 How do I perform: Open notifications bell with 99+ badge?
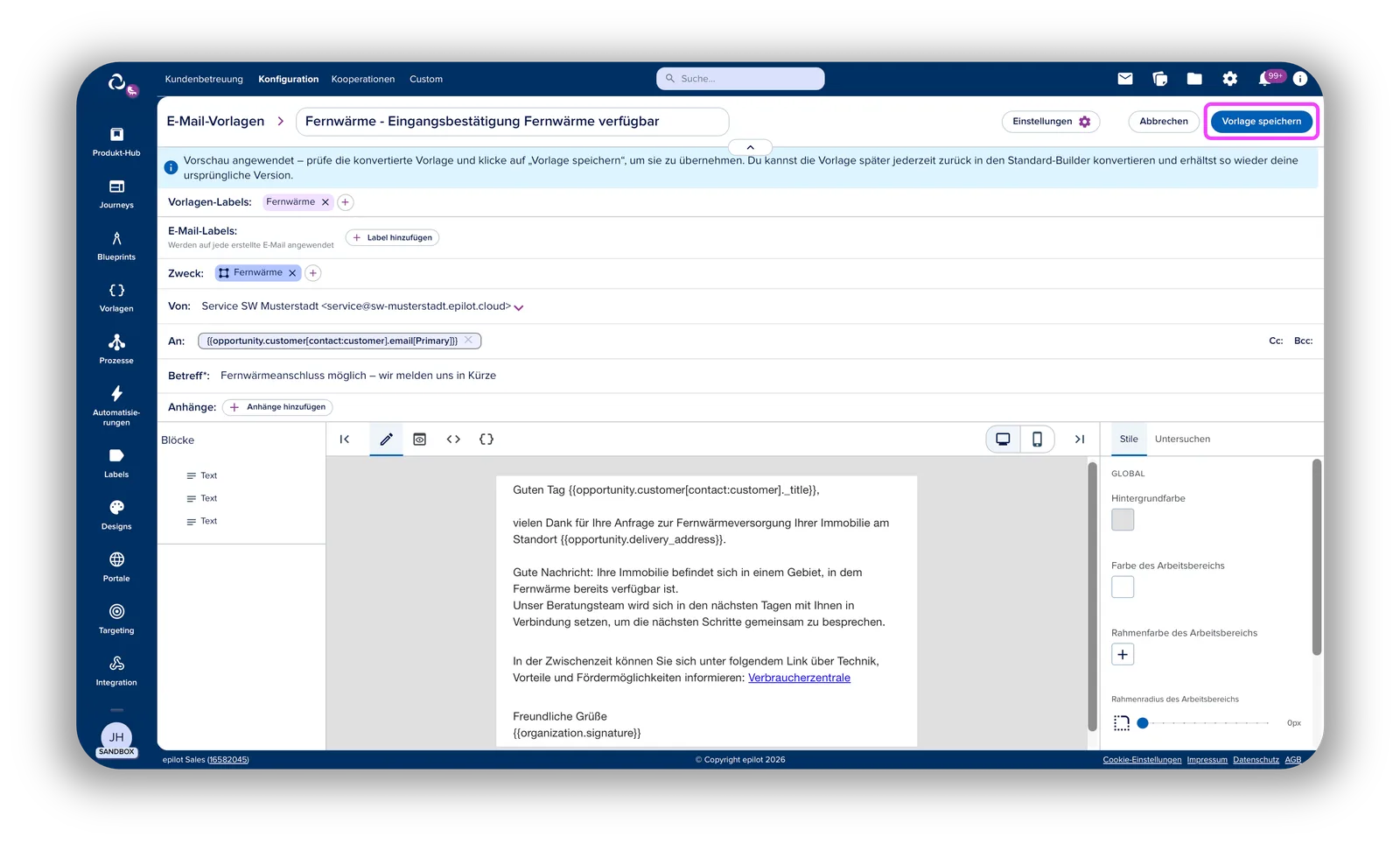coord(1266,79)
